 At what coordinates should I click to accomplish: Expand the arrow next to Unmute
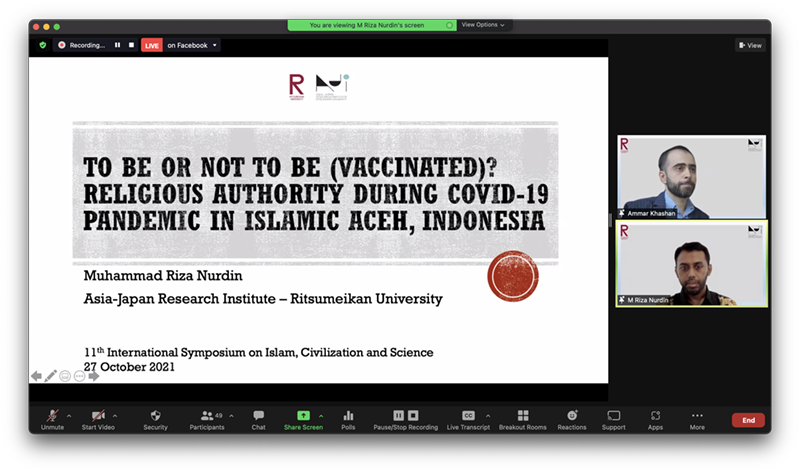tap(68, 415)
